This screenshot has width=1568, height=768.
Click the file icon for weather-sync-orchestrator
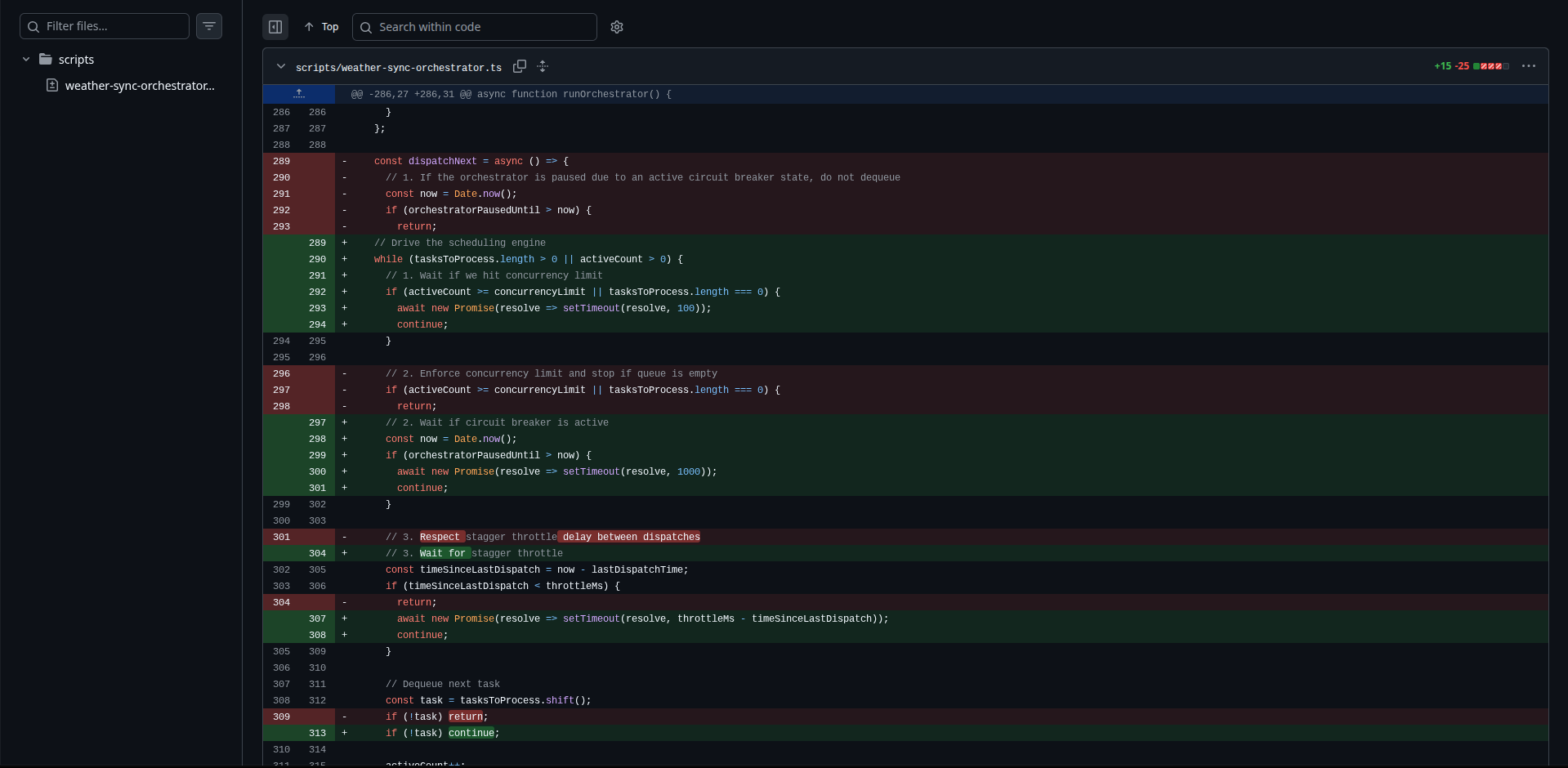point(52,85)
